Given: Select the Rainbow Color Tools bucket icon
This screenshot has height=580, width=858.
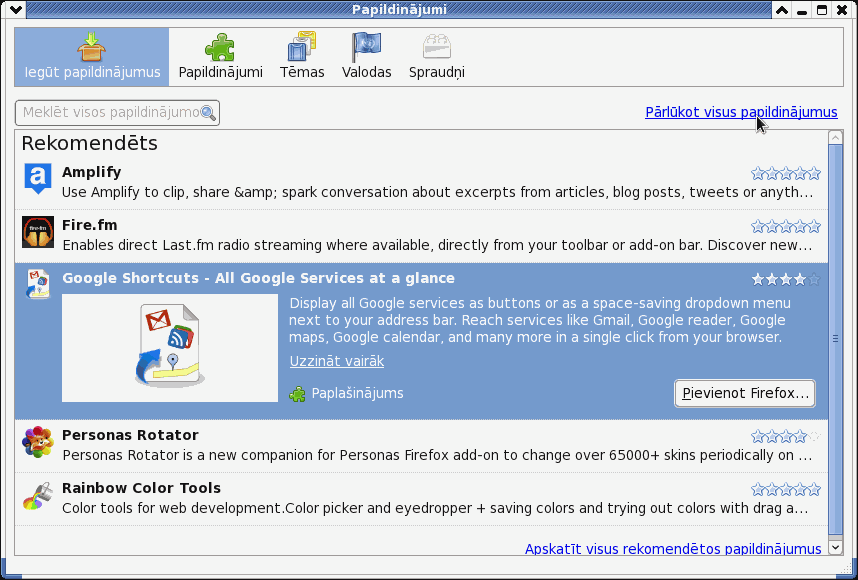Looking at the screenshot, I should [38, 495].
